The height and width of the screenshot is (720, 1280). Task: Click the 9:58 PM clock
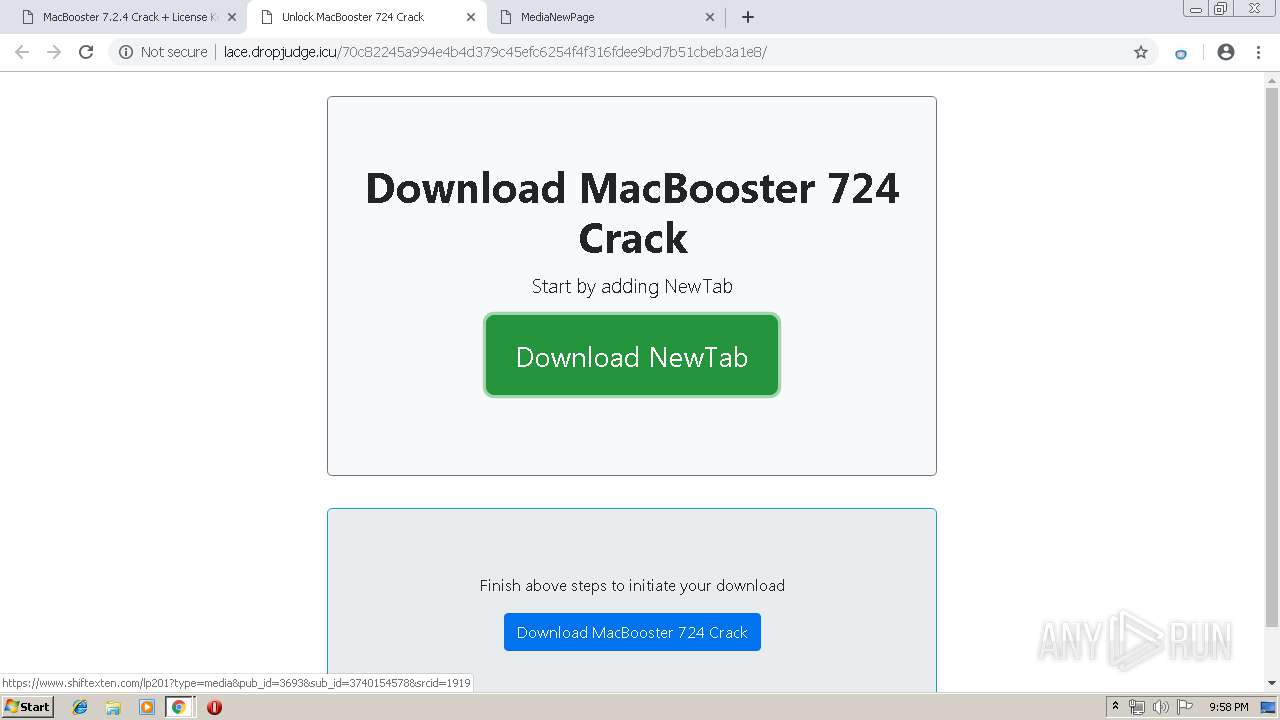click(x=1228, y=707)
